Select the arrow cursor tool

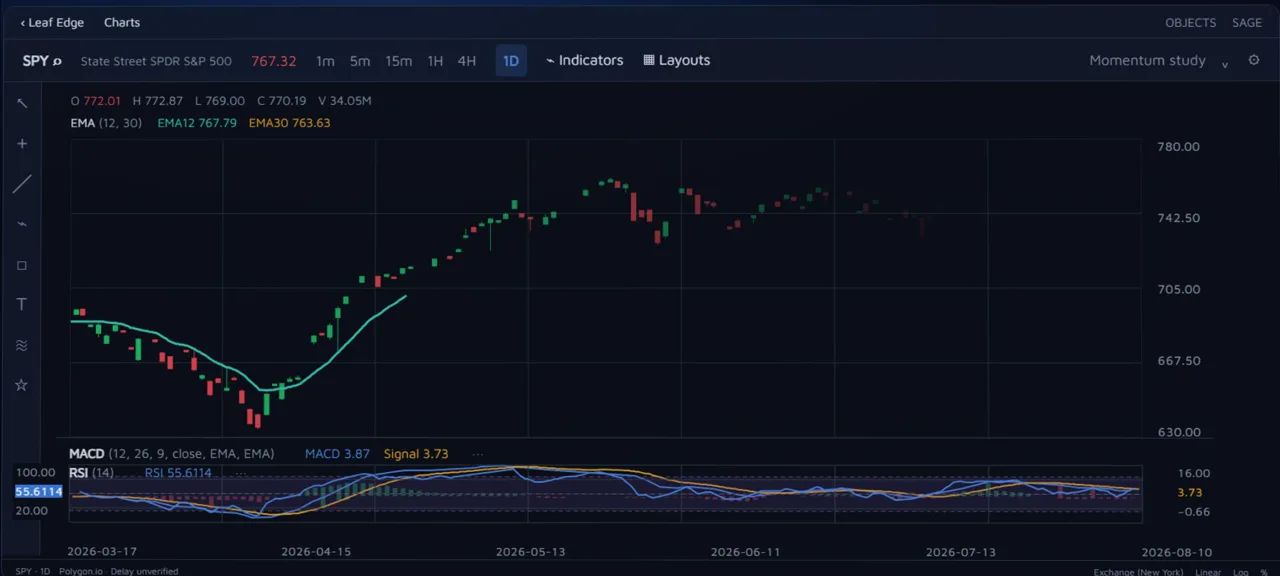click(22, 103)
